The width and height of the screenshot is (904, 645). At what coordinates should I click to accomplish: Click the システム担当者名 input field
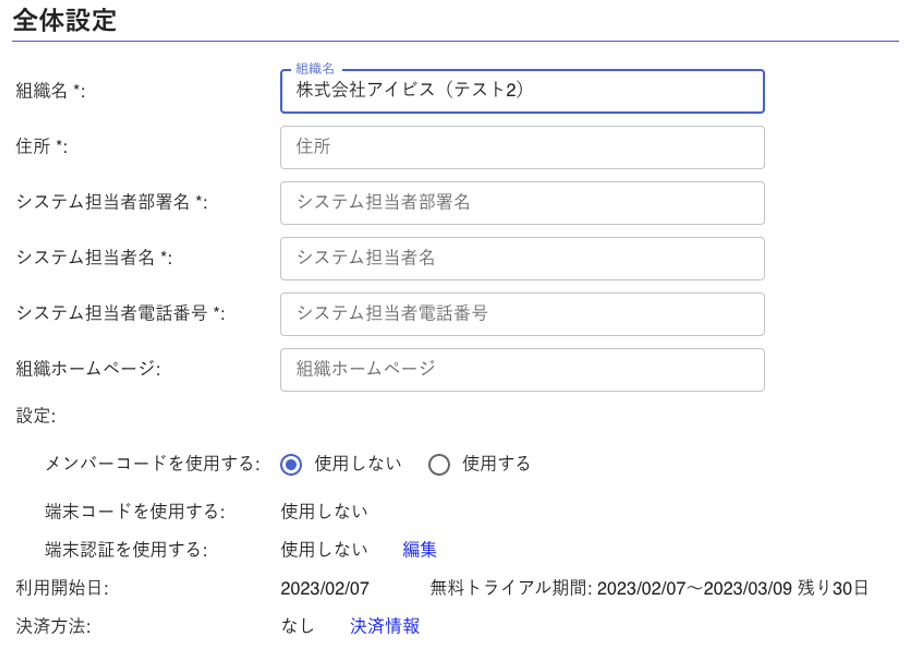[520, 259]
